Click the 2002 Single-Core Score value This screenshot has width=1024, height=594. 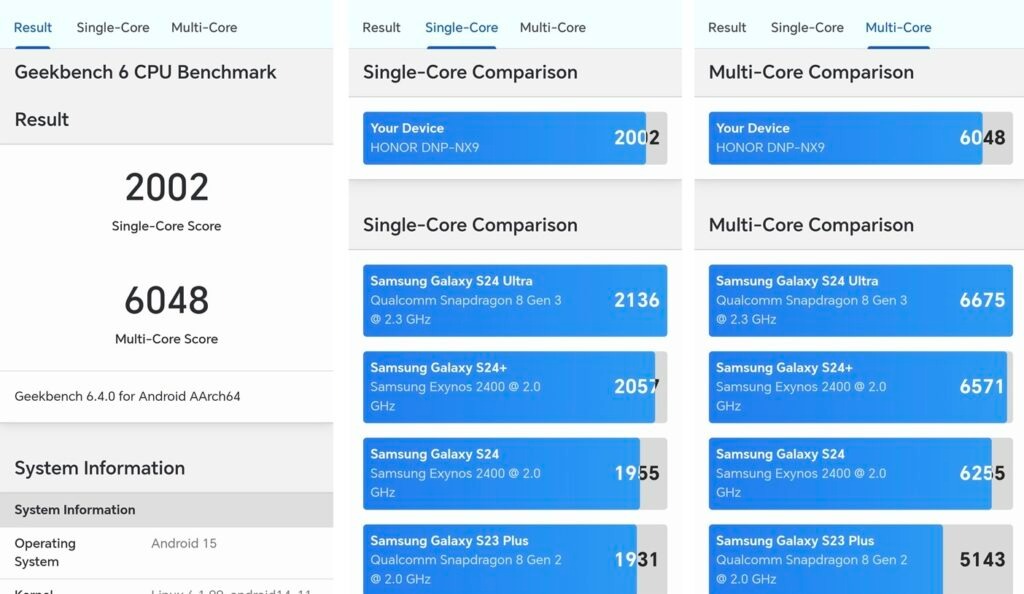pos(167,187)
